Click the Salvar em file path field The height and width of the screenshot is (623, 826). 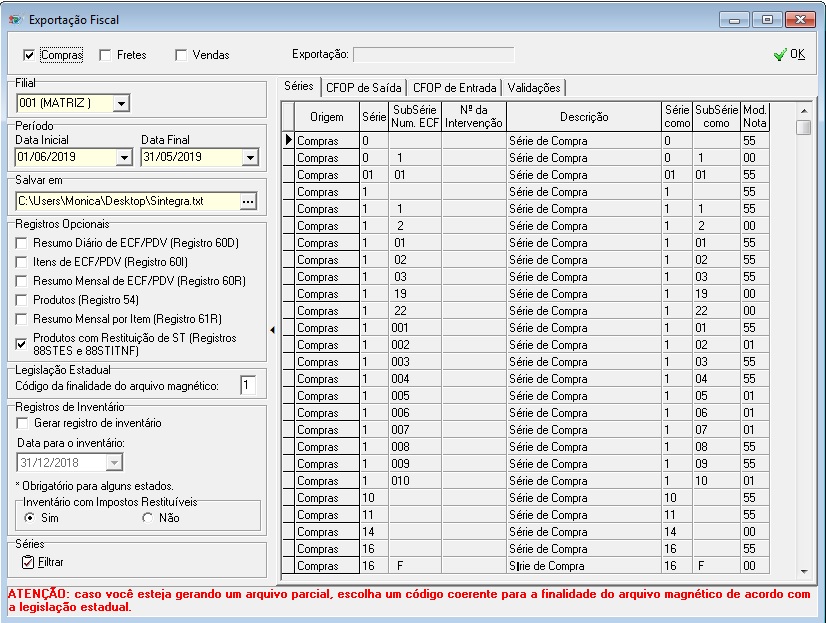tap(126, 202)
